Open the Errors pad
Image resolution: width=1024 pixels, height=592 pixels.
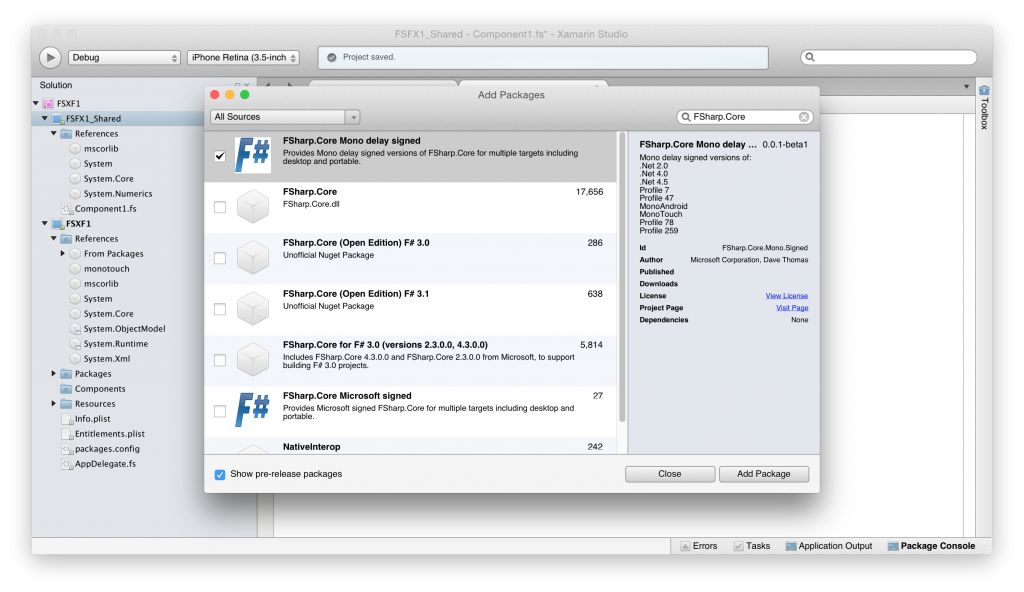(x=699, y=546)
